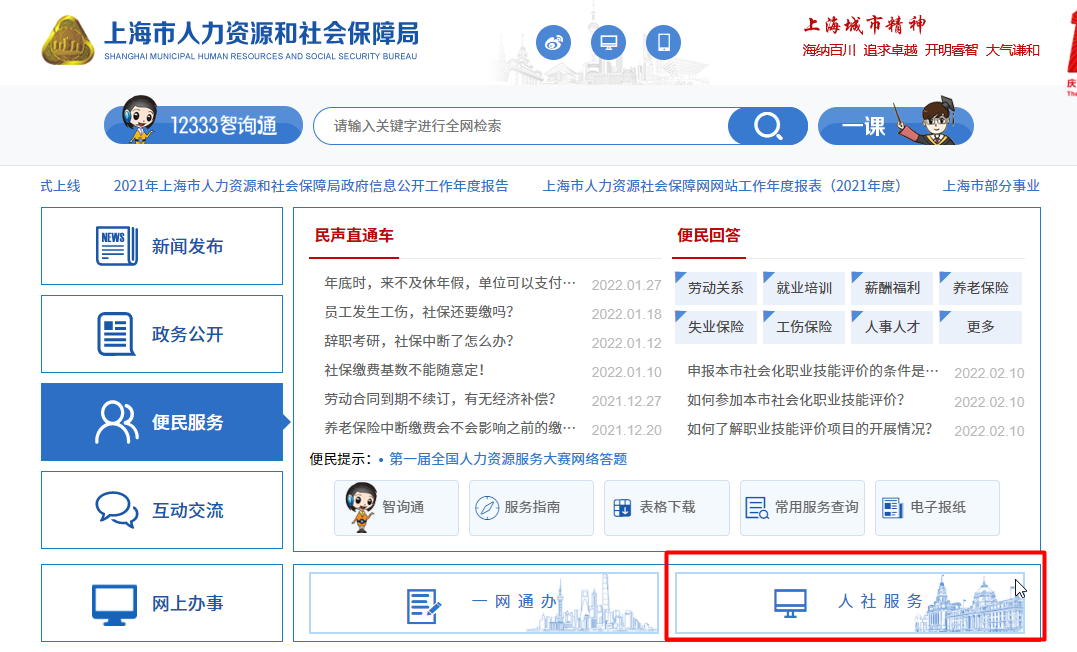Select the 养老保险 category tag
Image resolution: width=1077 pixels, height=652 pixels.
980,288
